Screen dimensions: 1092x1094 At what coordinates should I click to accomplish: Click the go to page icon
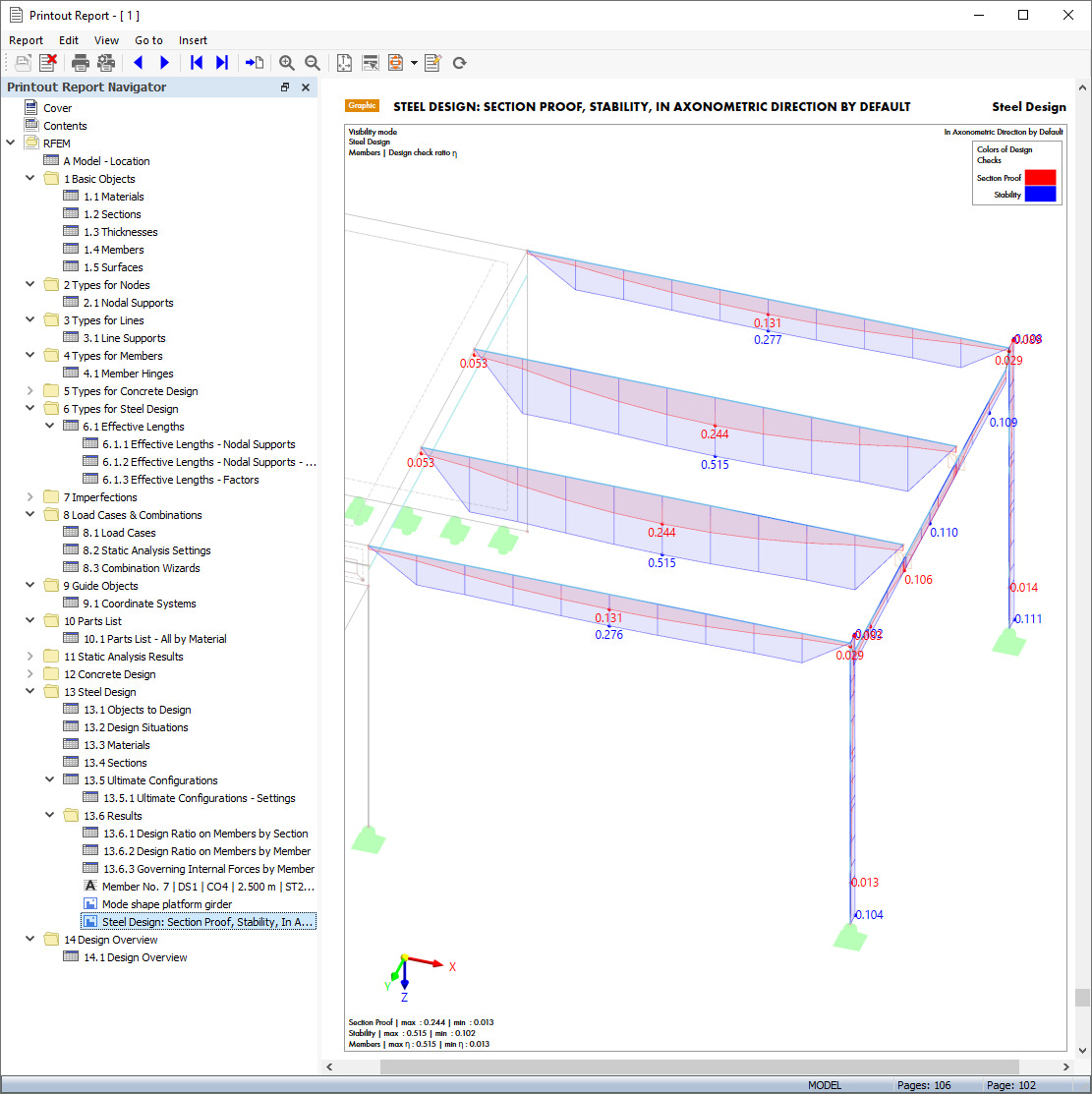(x=254, y=63)
